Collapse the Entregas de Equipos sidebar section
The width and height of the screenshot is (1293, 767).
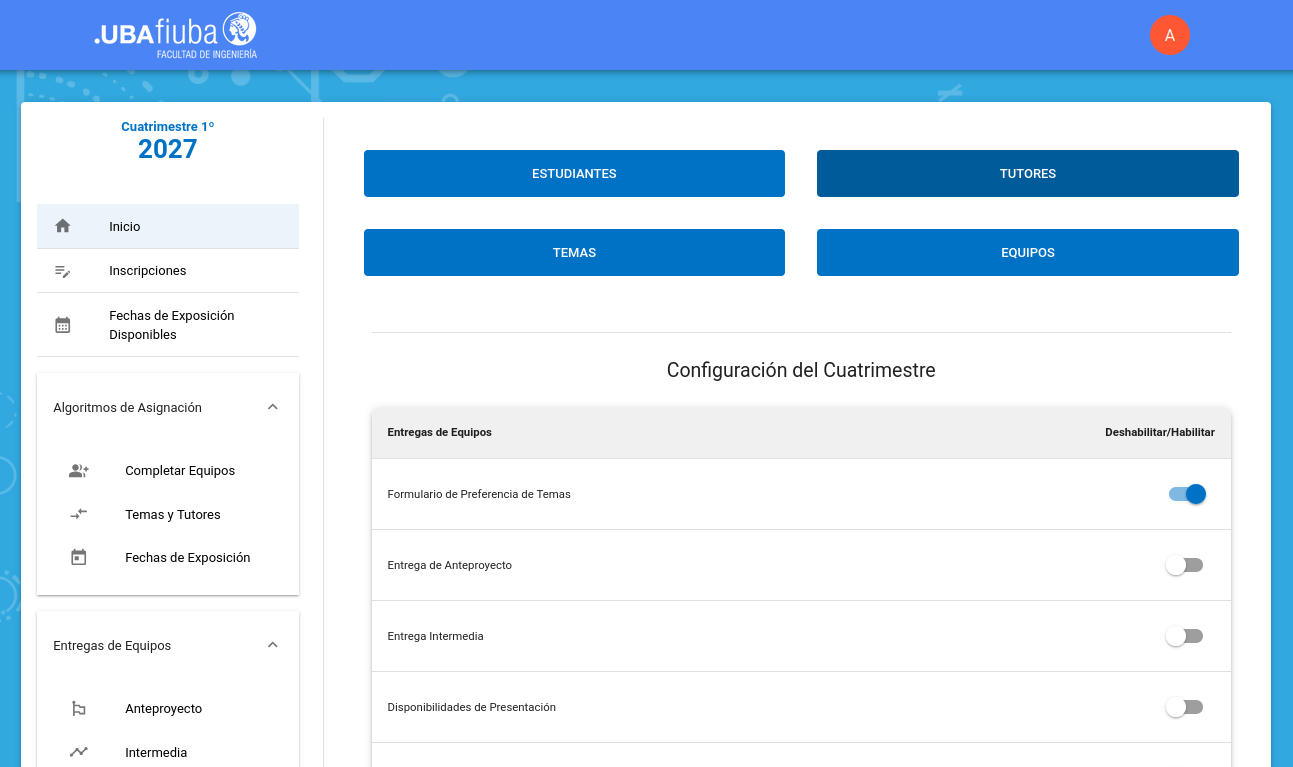coord(273,645)
